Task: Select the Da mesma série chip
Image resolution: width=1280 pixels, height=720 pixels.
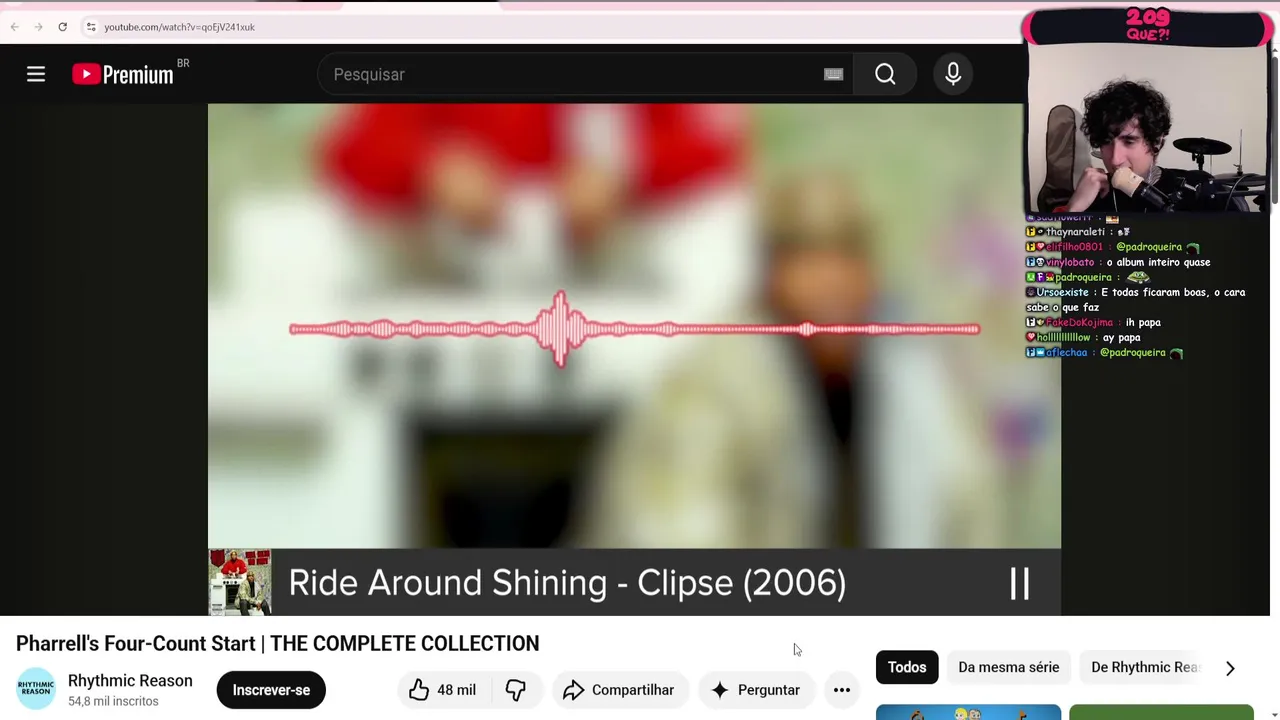Action: (1008, 667)
